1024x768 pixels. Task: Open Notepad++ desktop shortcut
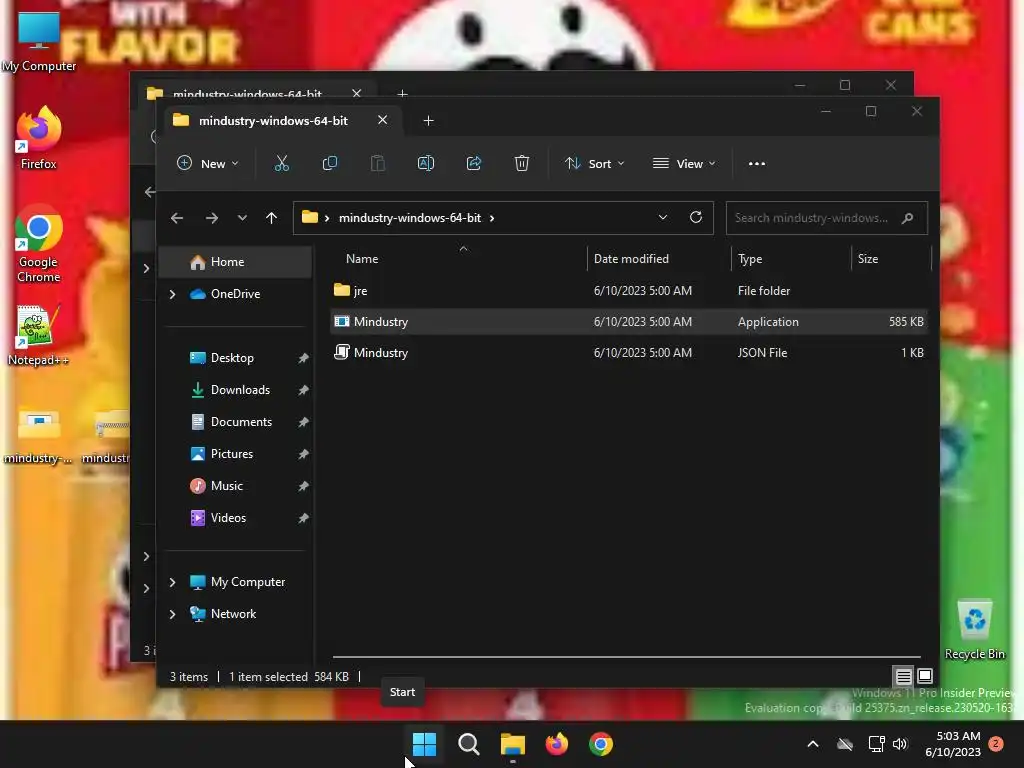[38, 336]
